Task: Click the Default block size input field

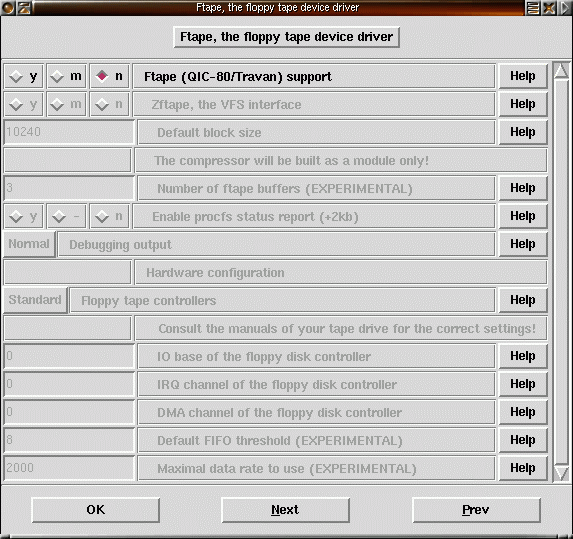Action: click(69, 132)
